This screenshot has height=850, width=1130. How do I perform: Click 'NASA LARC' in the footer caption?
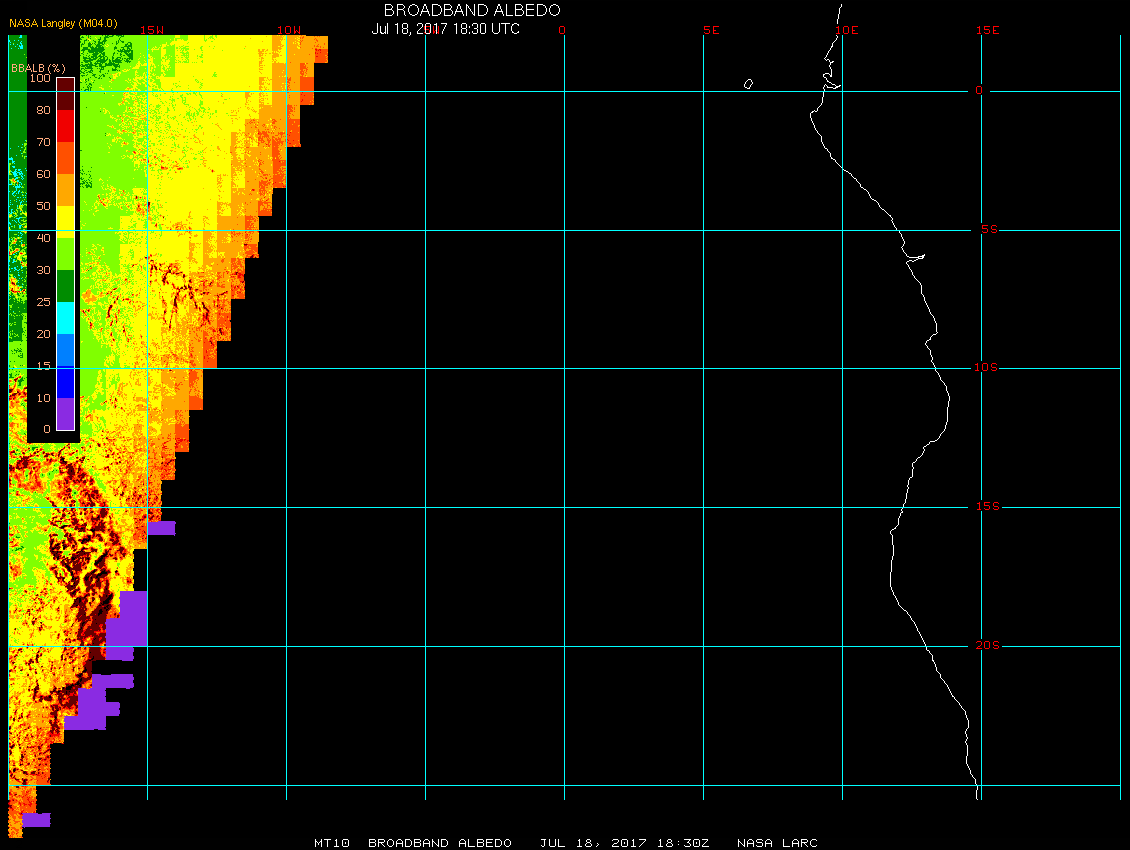[777, 843]
